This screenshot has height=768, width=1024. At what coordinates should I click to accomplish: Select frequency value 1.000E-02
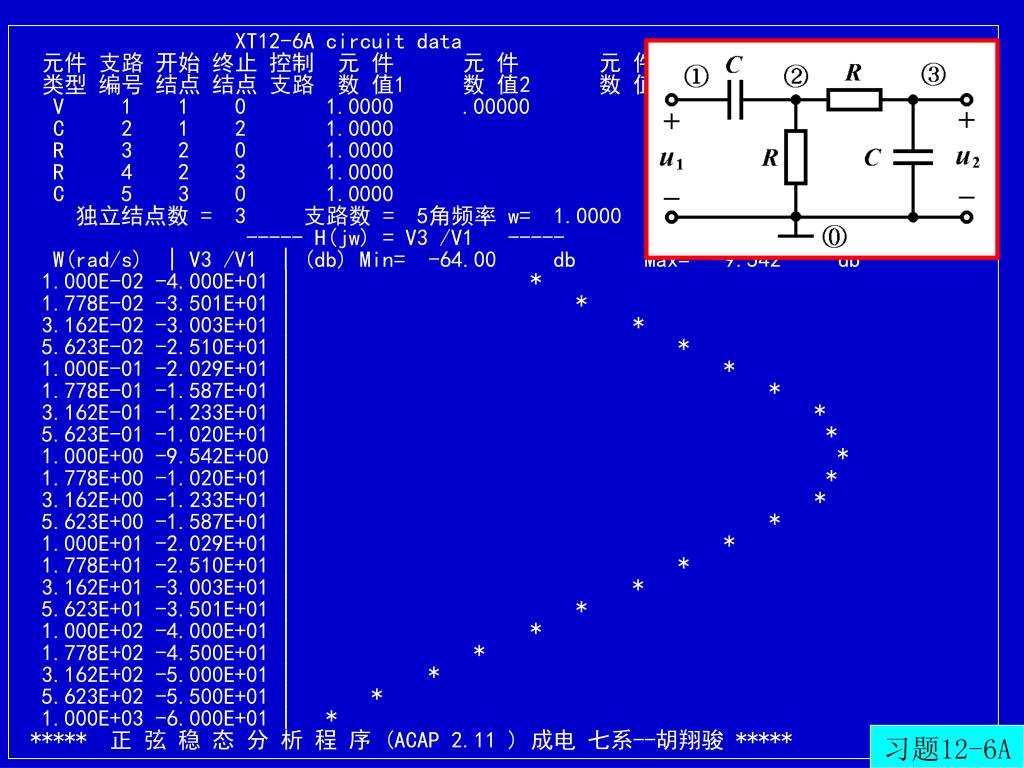pyautogui.click(x=92, y=281)
